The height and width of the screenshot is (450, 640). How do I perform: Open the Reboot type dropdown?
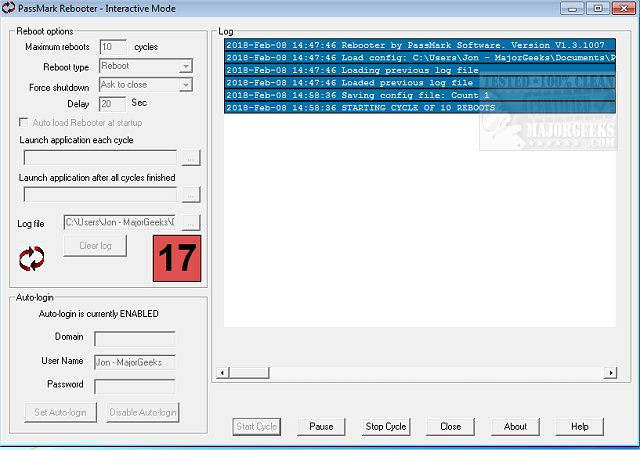coord(186,66)
